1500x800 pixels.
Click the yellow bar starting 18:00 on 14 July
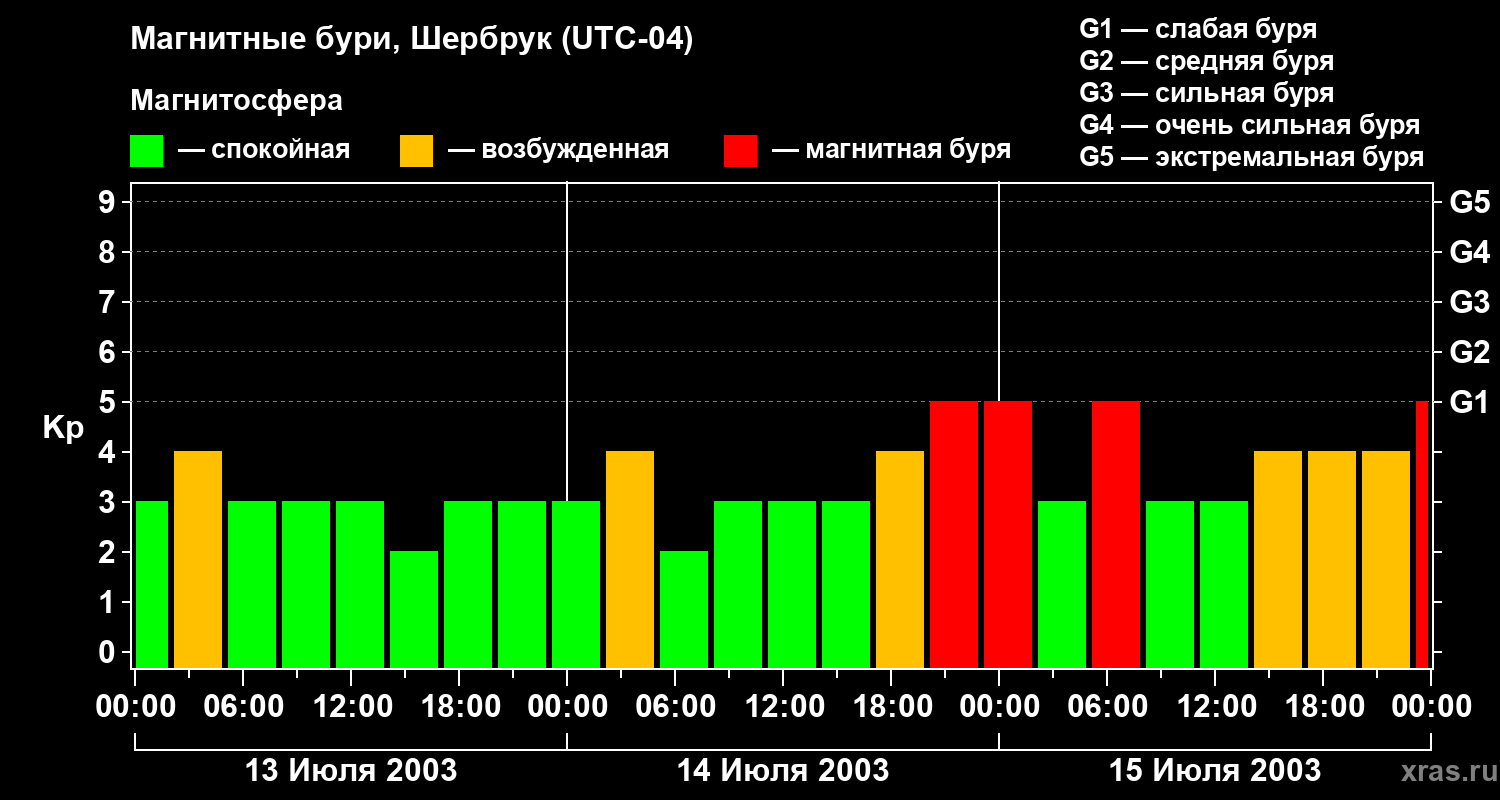point(900,559)
